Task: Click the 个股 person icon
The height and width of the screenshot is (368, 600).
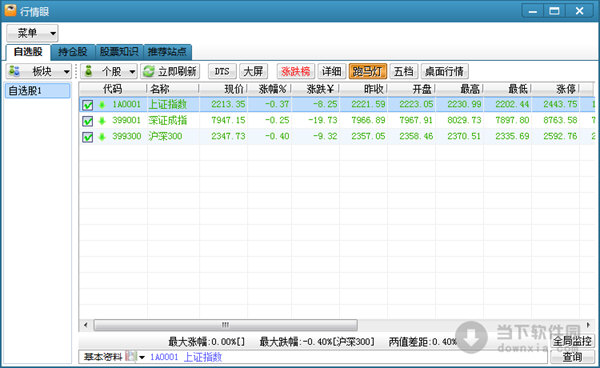Action: pos(89,71)
